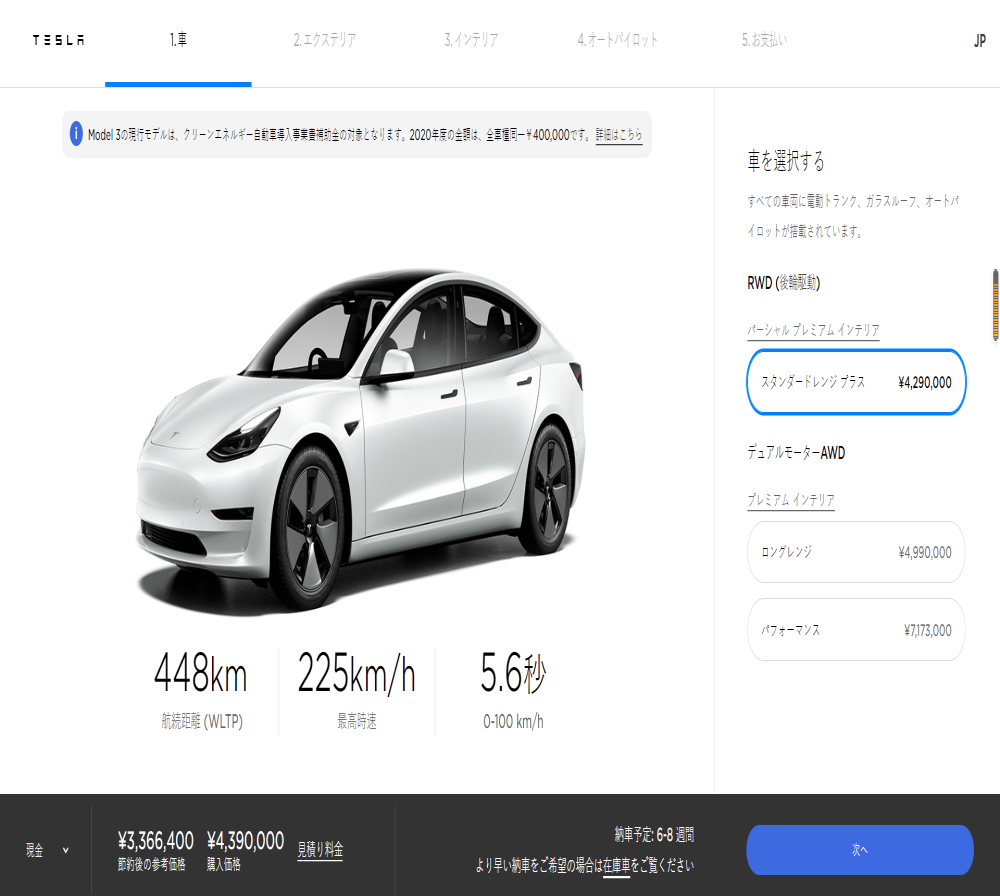Click the 0-100 km/h label
The height and width of the screenshot is (896, 1000).
(513, 721)
